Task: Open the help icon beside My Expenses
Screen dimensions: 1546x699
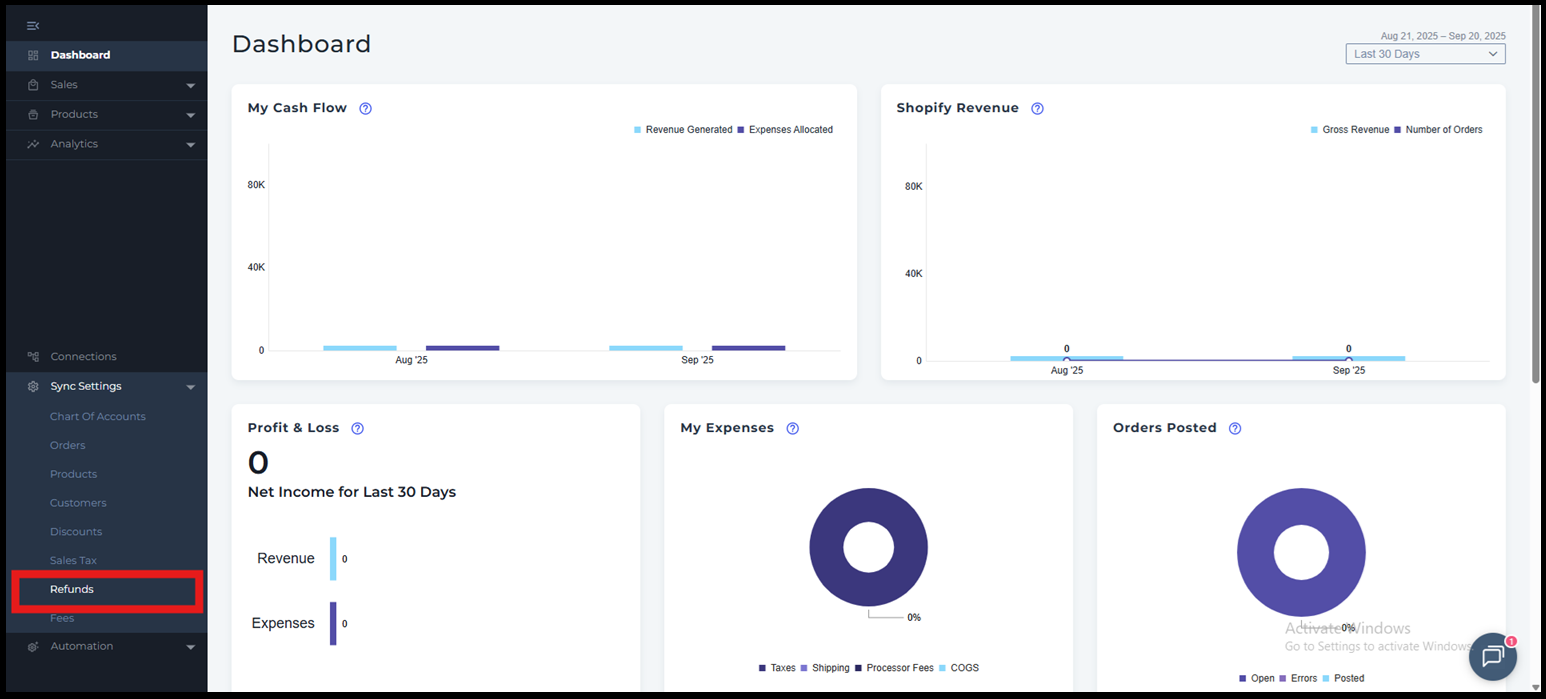Action: click(x=792, y=428)
